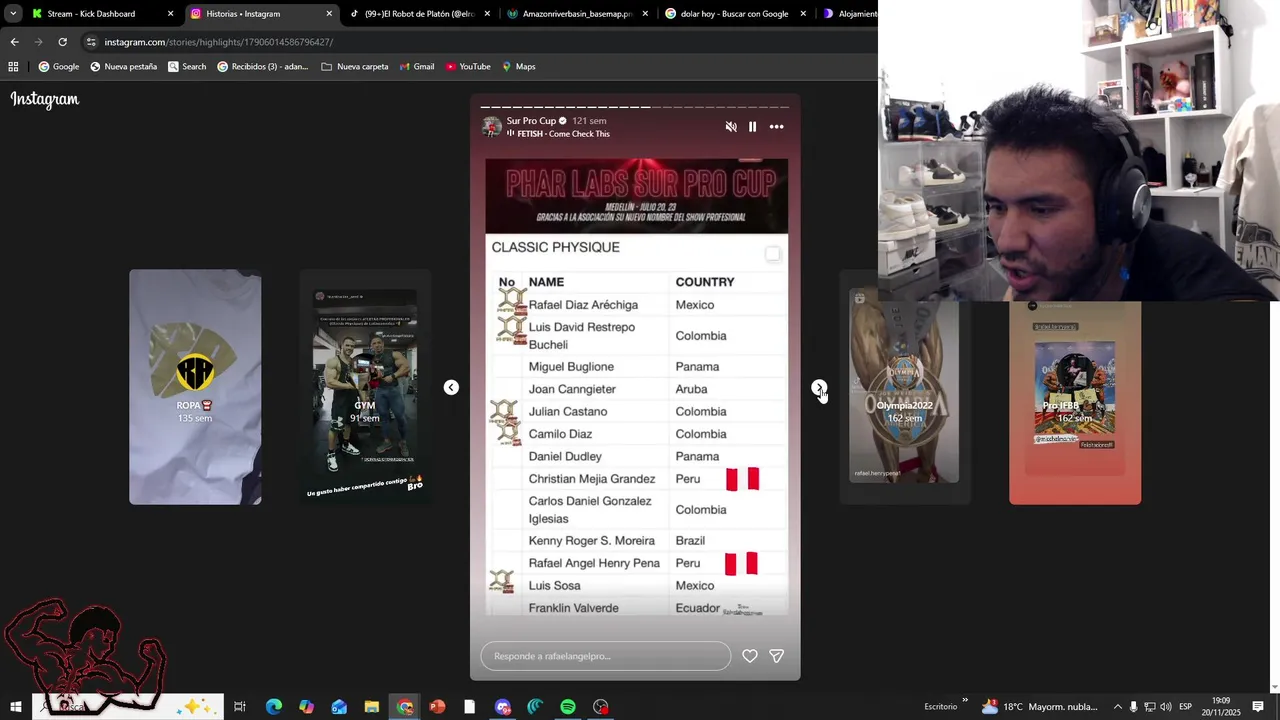
Task: Open PowerPoint from the taskbar
Action: tap(437, 707)
